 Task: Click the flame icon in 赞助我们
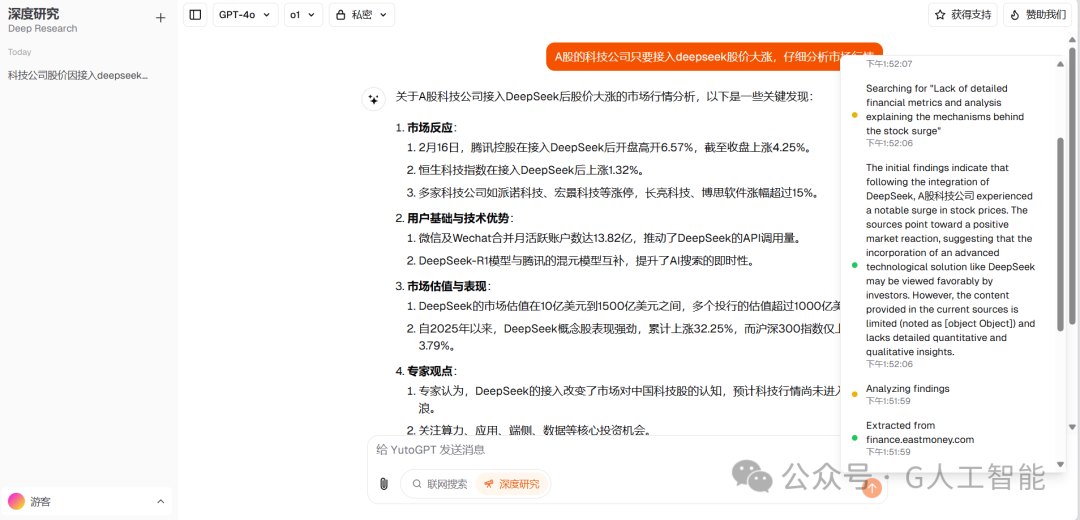(x=1015, y=14)
